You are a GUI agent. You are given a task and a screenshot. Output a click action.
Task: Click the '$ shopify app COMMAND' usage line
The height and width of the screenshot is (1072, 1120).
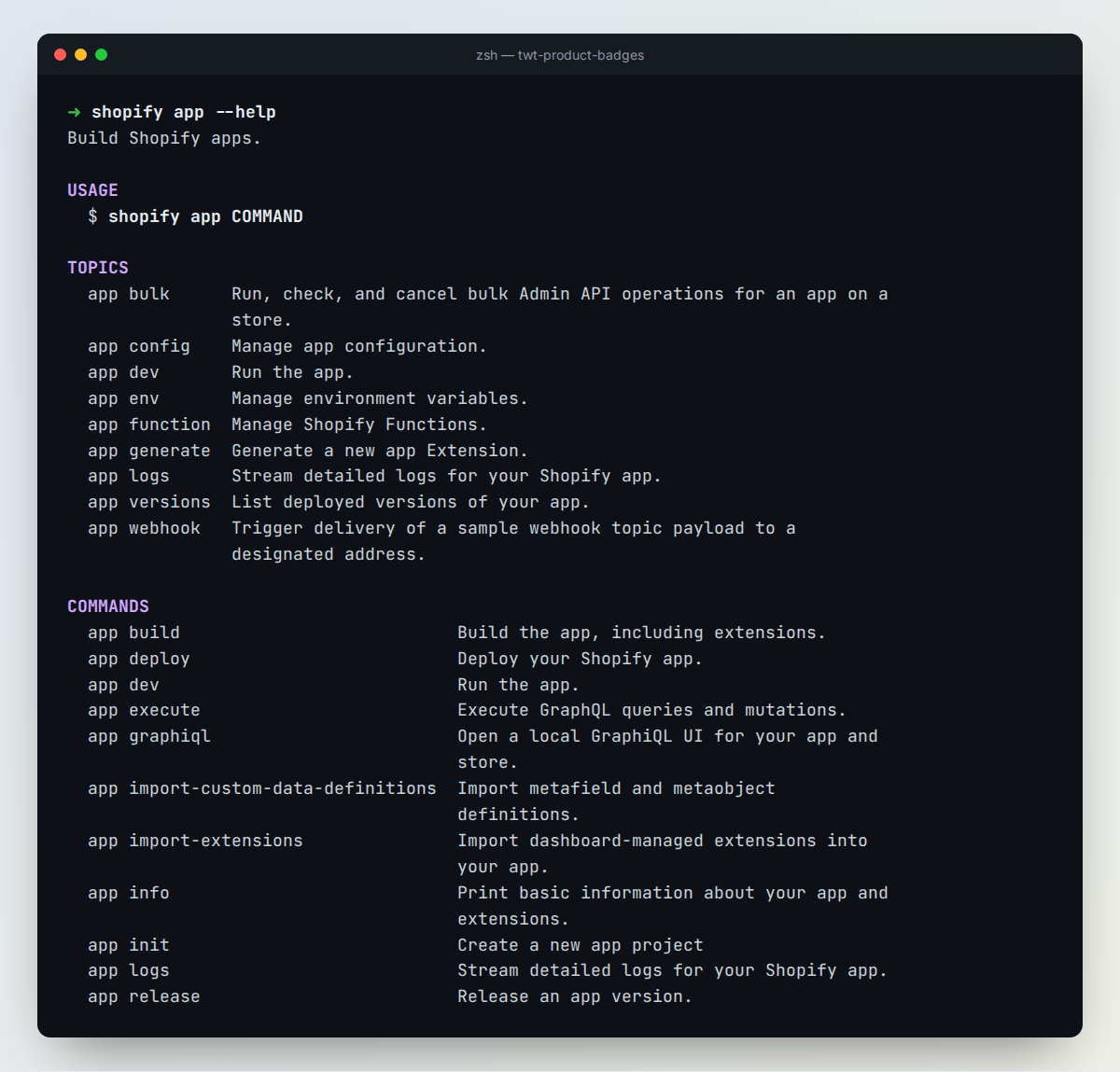coord(195,216)
